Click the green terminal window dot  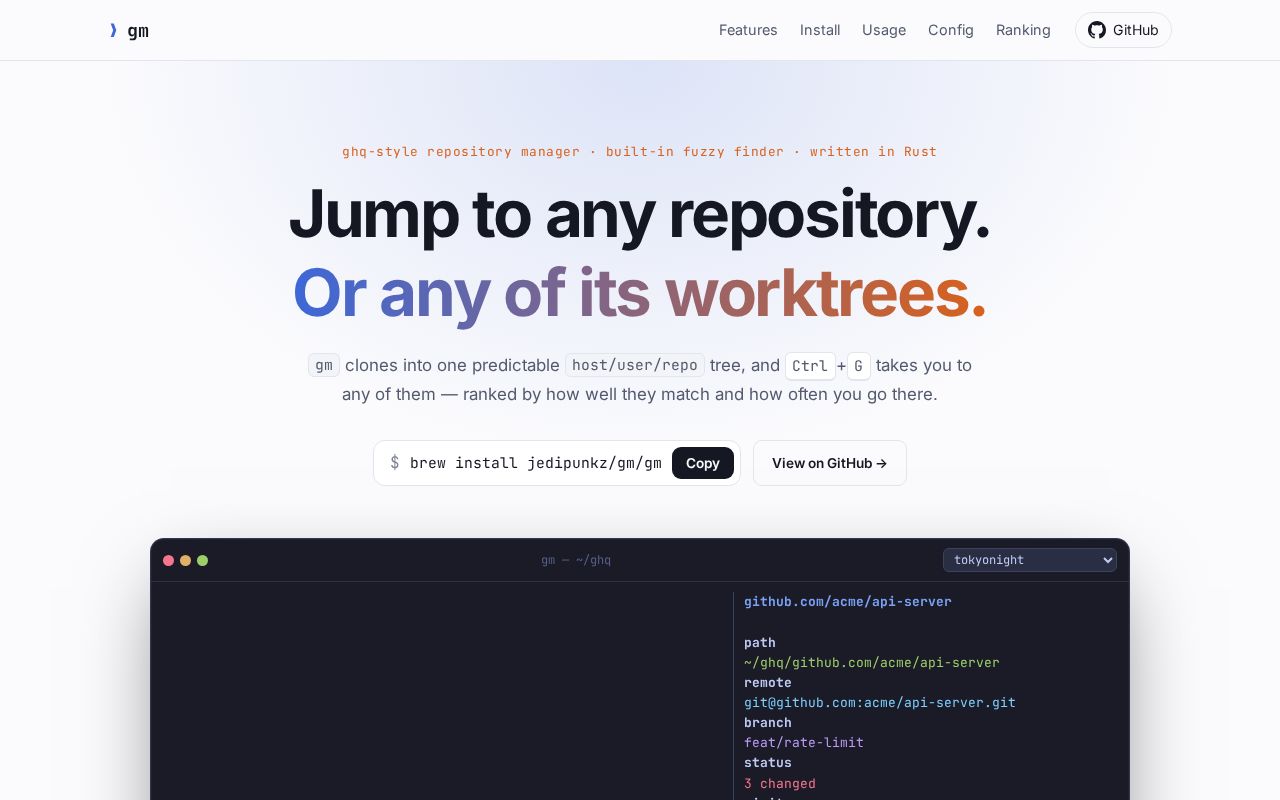click(203, 560)
